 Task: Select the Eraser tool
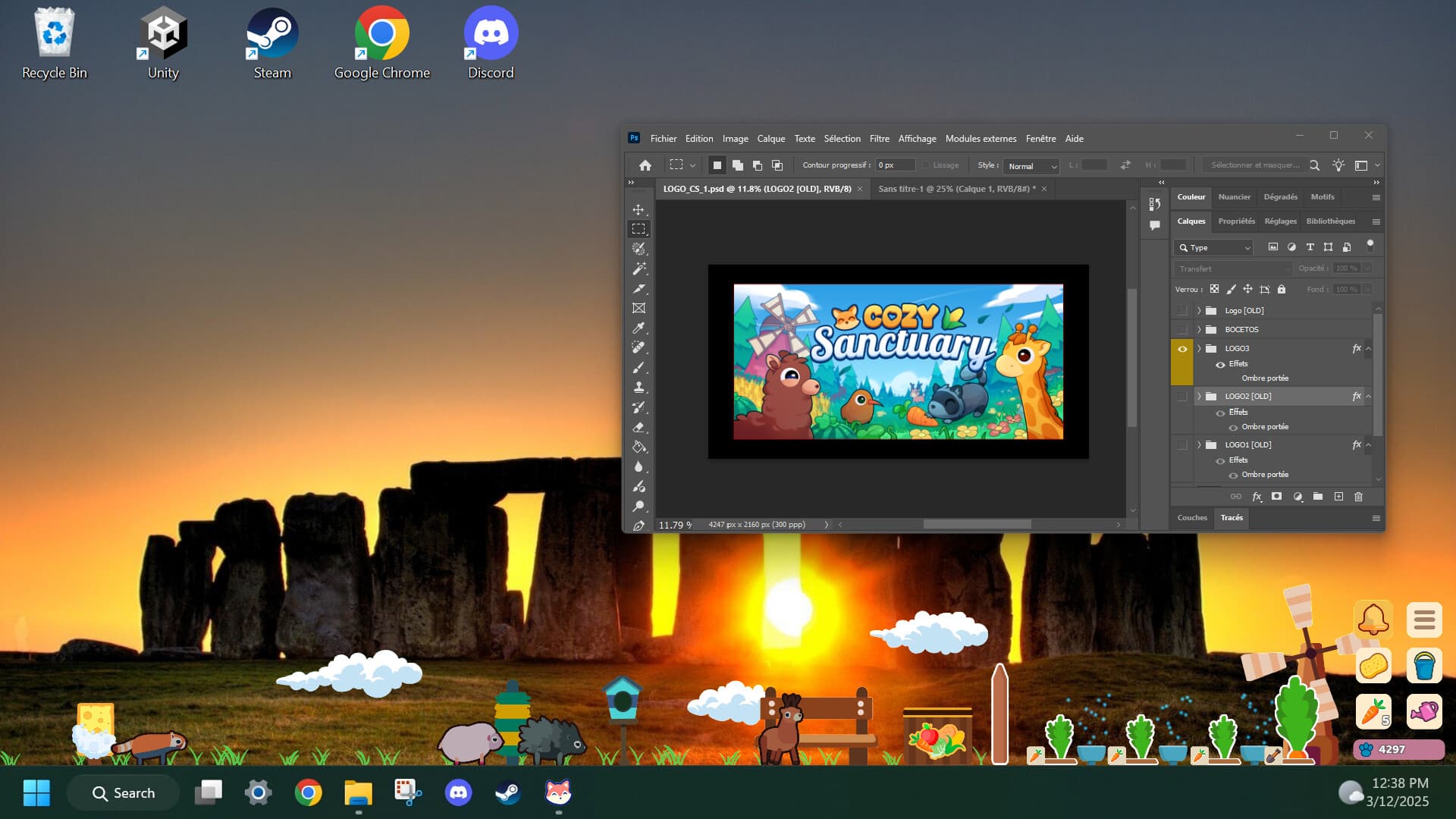[639, 427]
